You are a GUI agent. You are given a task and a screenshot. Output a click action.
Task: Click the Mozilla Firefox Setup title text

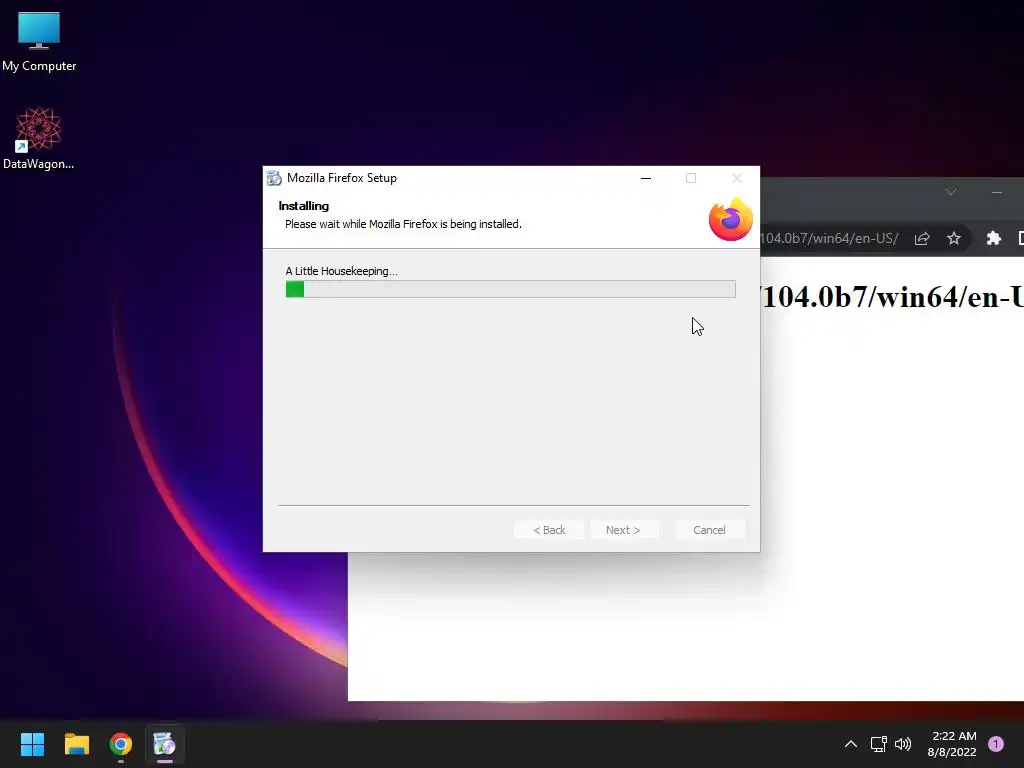[x=342, y=178]
